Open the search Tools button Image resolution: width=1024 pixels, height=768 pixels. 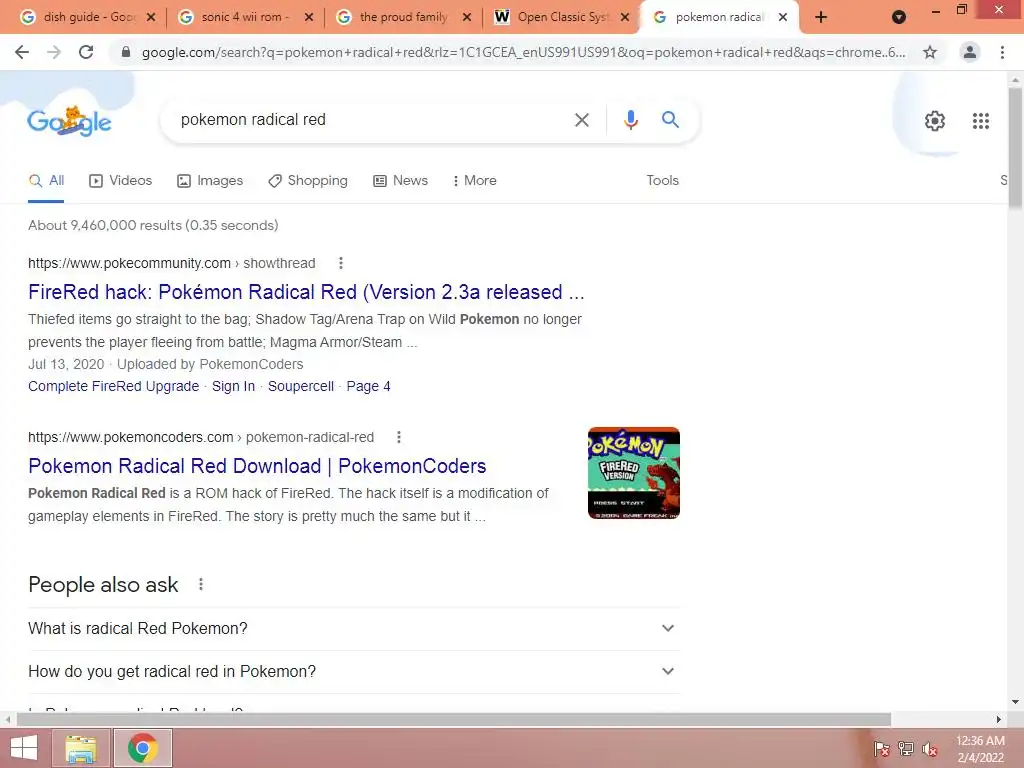tap(662, 180)
